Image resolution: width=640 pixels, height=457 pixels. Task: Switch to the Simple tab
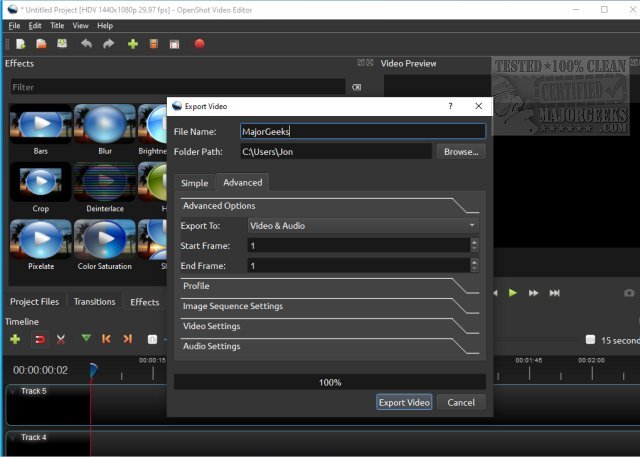pos(194,183)
